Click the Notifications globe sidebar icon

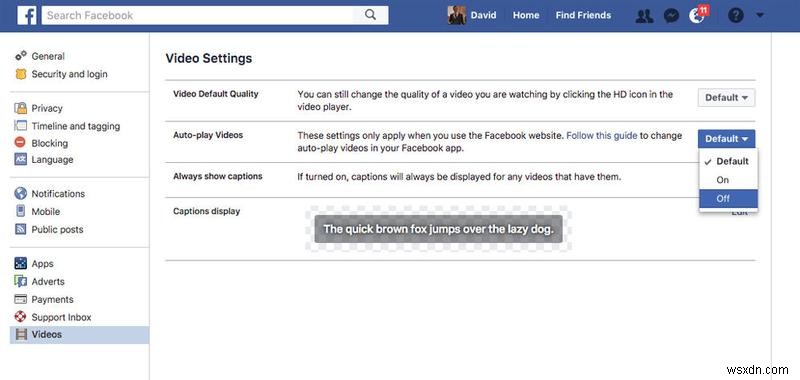20,194
